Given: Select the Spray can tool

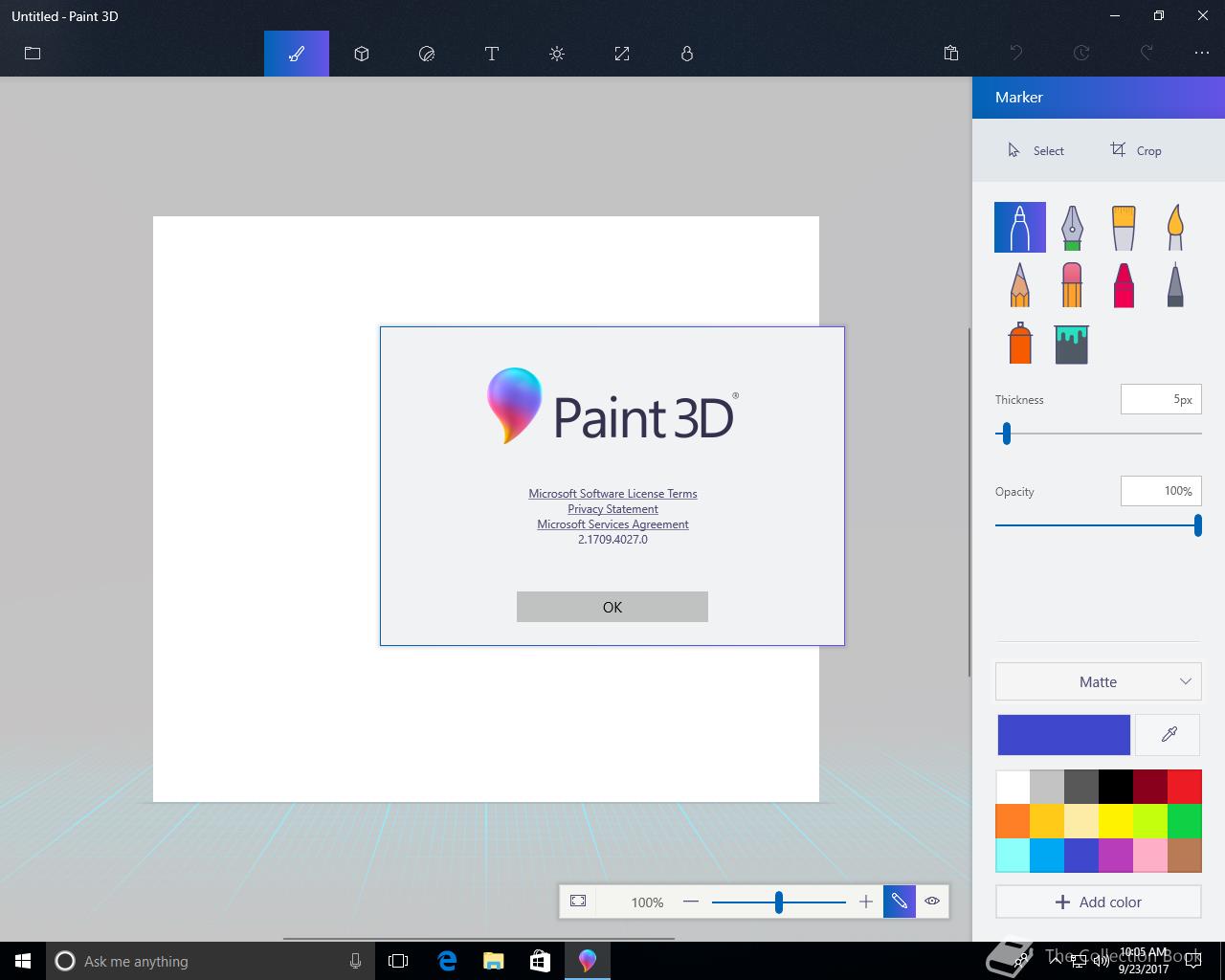Looking at the screenshot, I should 1020,342.
